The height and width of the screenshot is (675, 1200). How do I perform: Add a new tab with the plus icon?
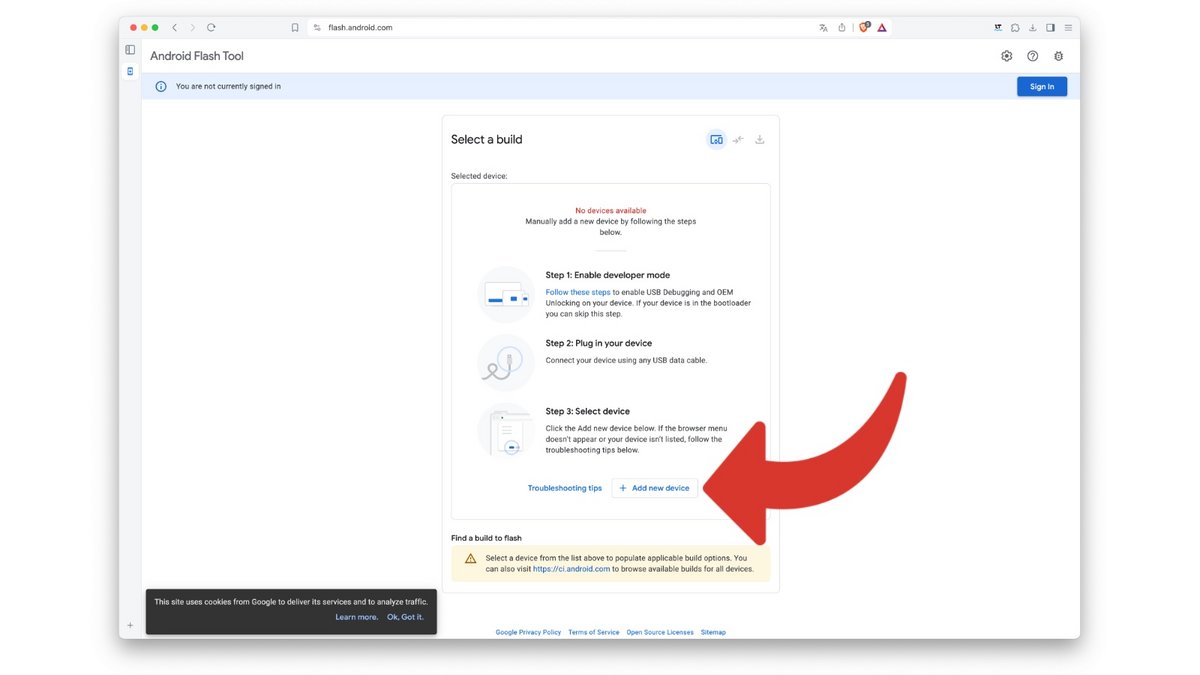(130, 625)
